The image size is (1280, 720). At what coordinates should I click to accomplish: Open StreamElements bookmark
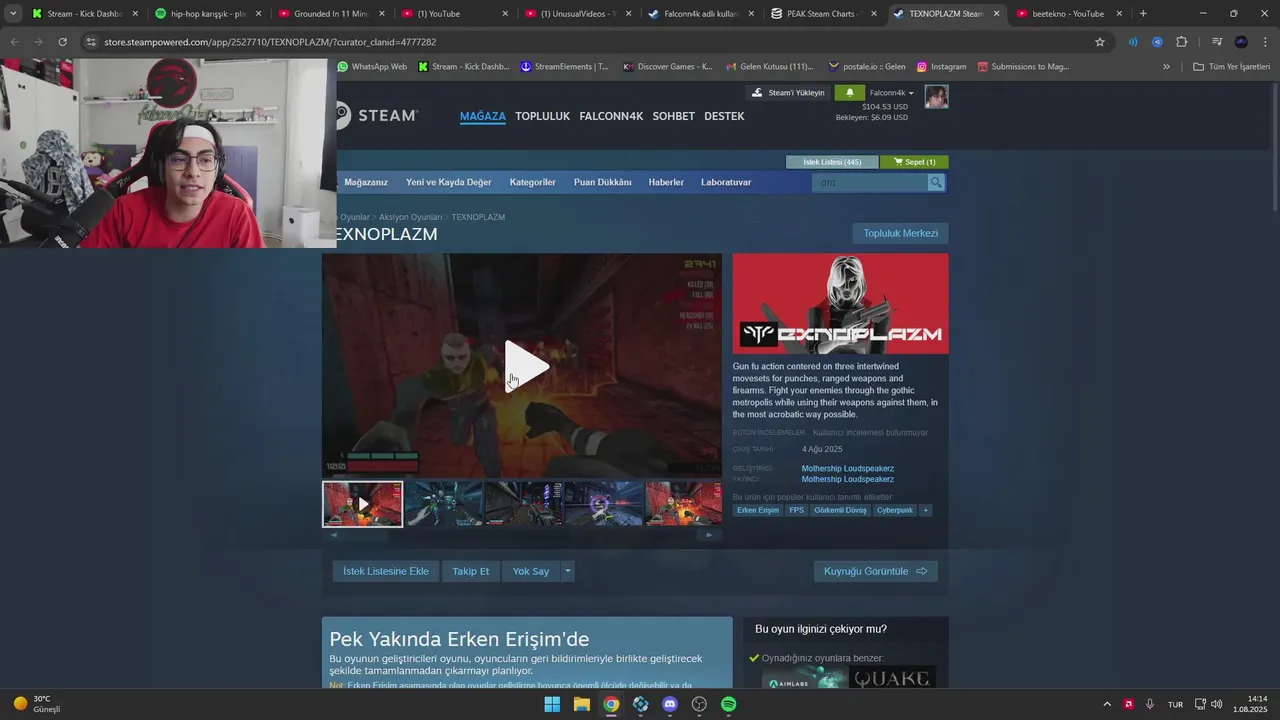point(564,67)
